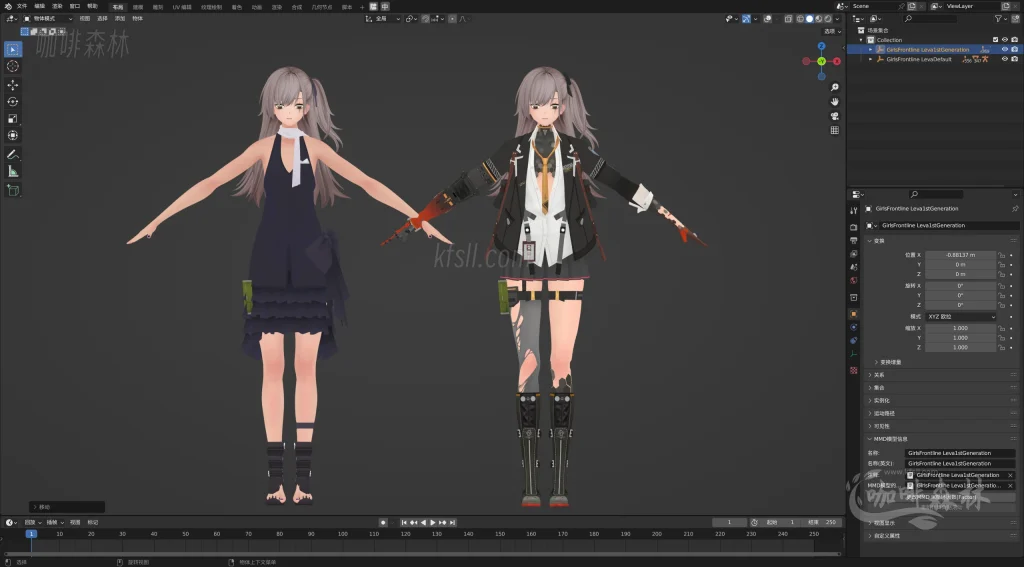Select the Rotate tool
Screen dimensions: 1024x567
tap(12, 102)
